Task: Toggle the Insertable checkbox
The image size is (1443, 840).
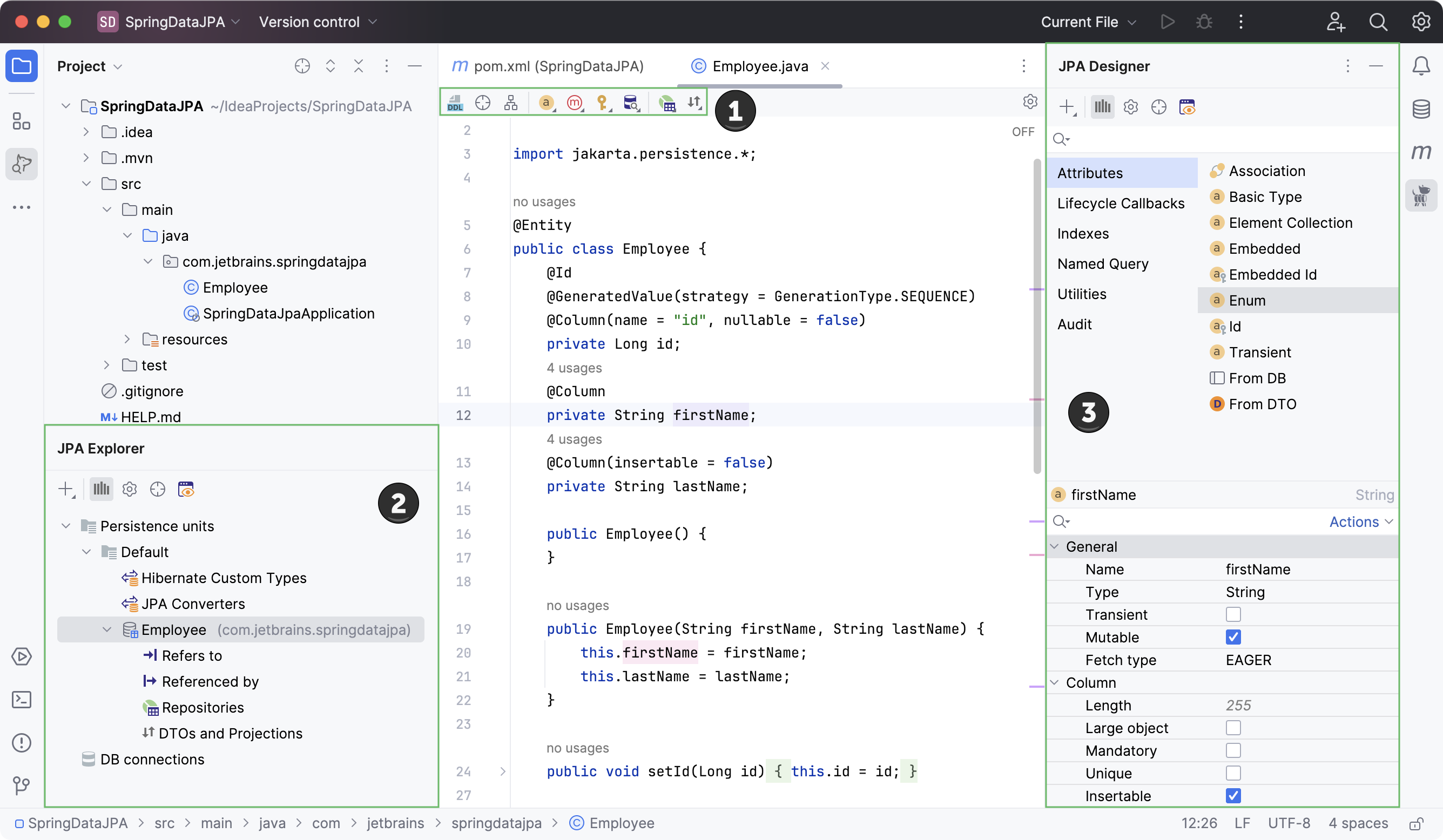Action: (x=1233, y=796)
